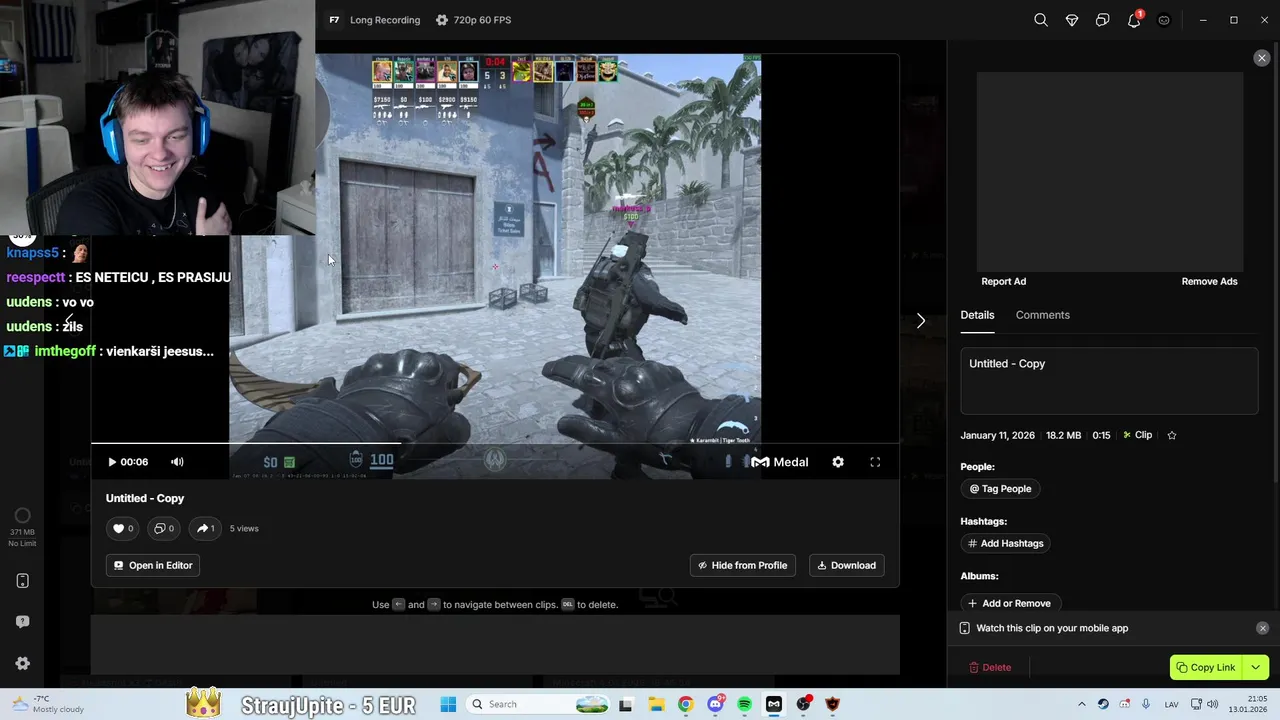Open File Explorer from taskbar
Screen dimensions: 1280x720
coord(656,704)
